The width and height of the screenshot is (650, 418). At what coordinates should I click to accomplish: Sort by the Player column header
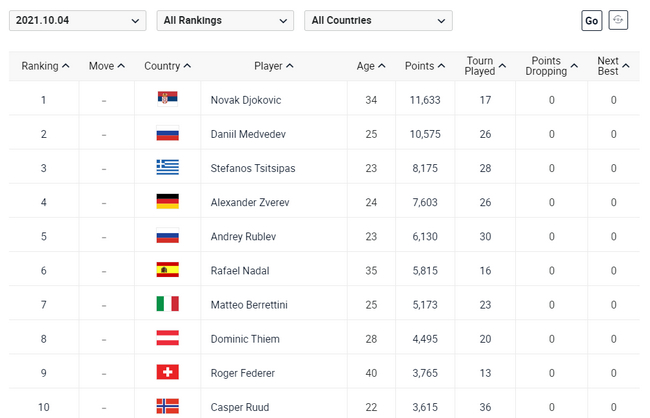(x=274, y=66)
